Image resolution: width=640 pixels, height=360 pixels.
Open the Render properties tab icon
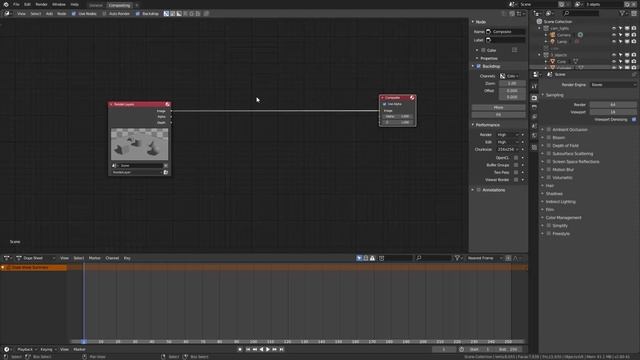pyautogui.click(x=534, y=98)
